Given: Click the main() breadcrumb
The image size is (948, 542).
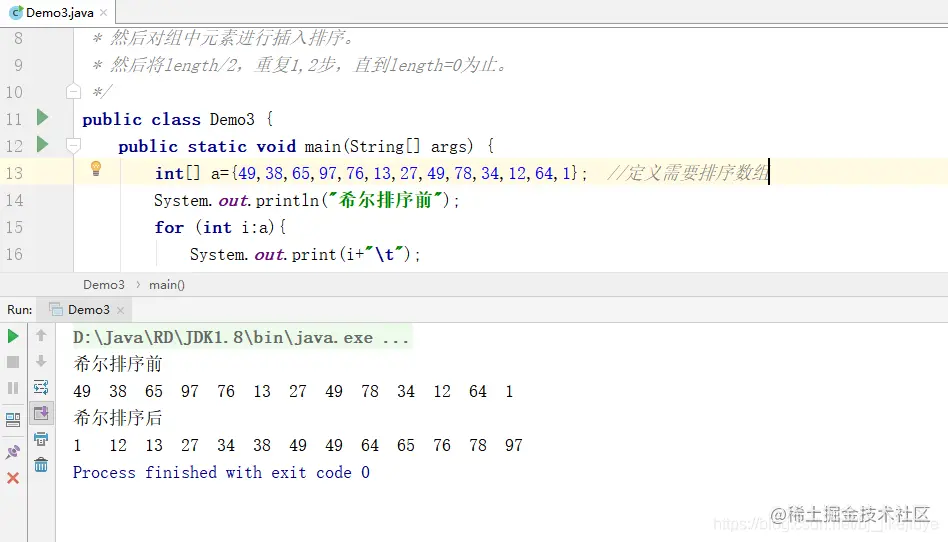Looking at the screenshot, I should [167, 284].
